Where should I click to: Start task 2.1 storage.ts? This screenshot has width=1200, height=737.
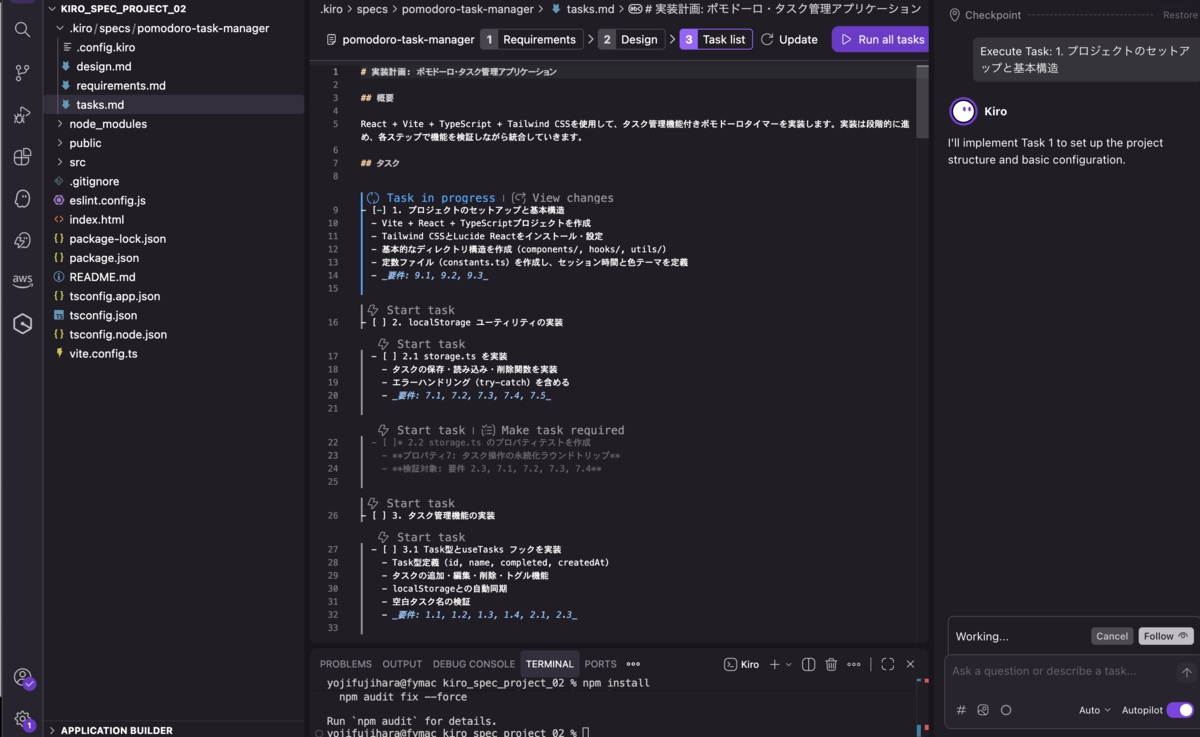coord(421,344)
